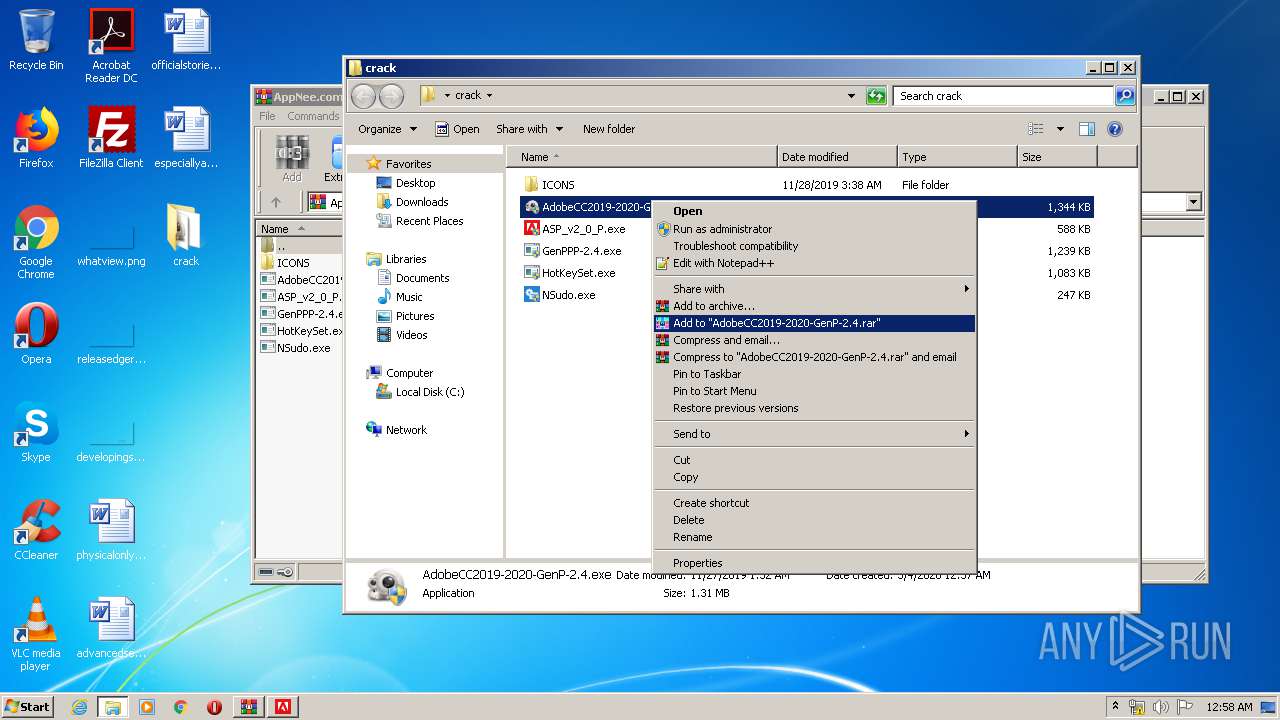The height and width of the screenshot is (720, 1280).
Task: Click Open button in Explorer toolbar
Action: (x=457, y=129)
